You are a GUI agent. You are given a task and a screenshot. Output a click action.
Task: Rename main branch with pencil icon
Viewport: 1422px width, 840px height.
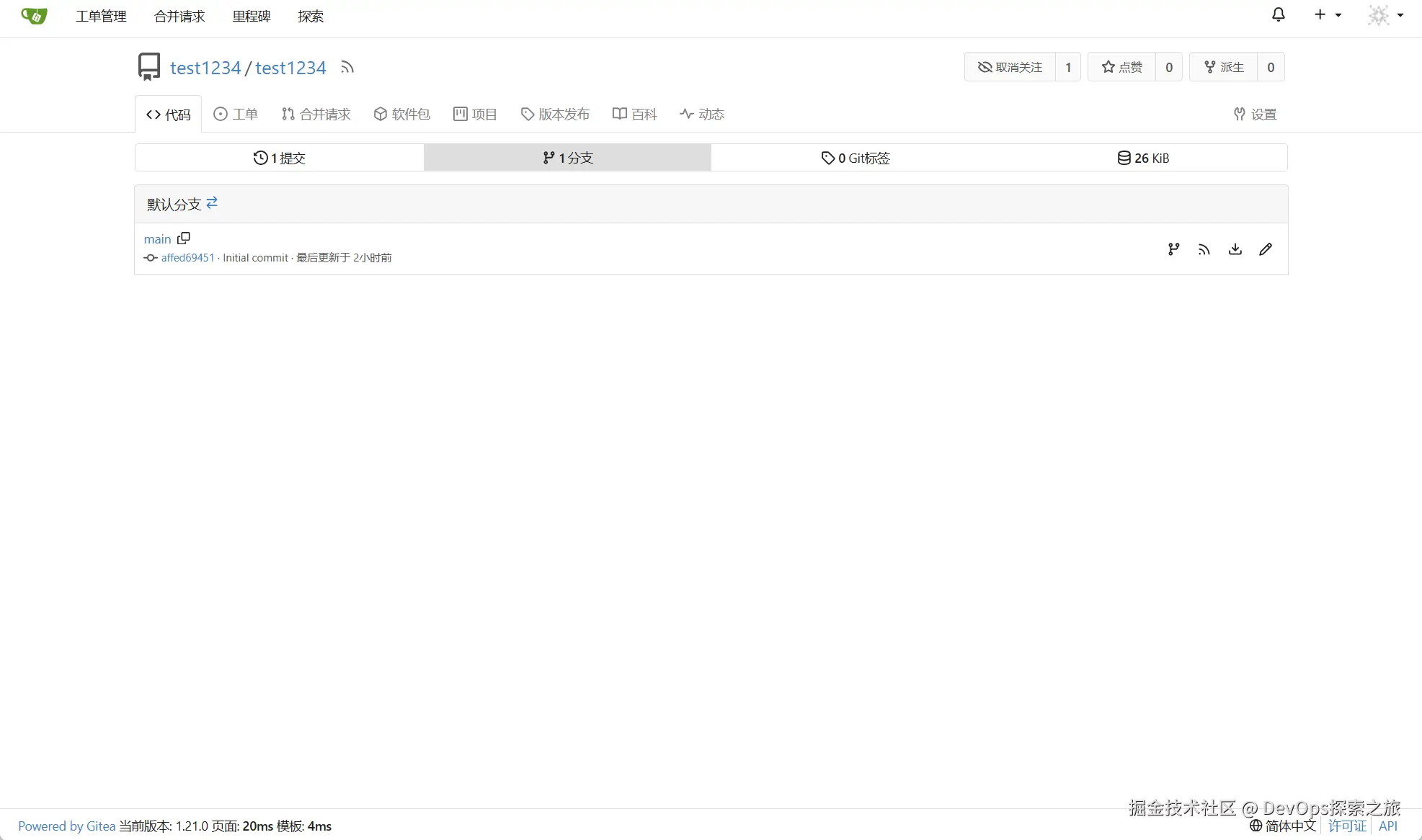click(x=1266, y=249)
